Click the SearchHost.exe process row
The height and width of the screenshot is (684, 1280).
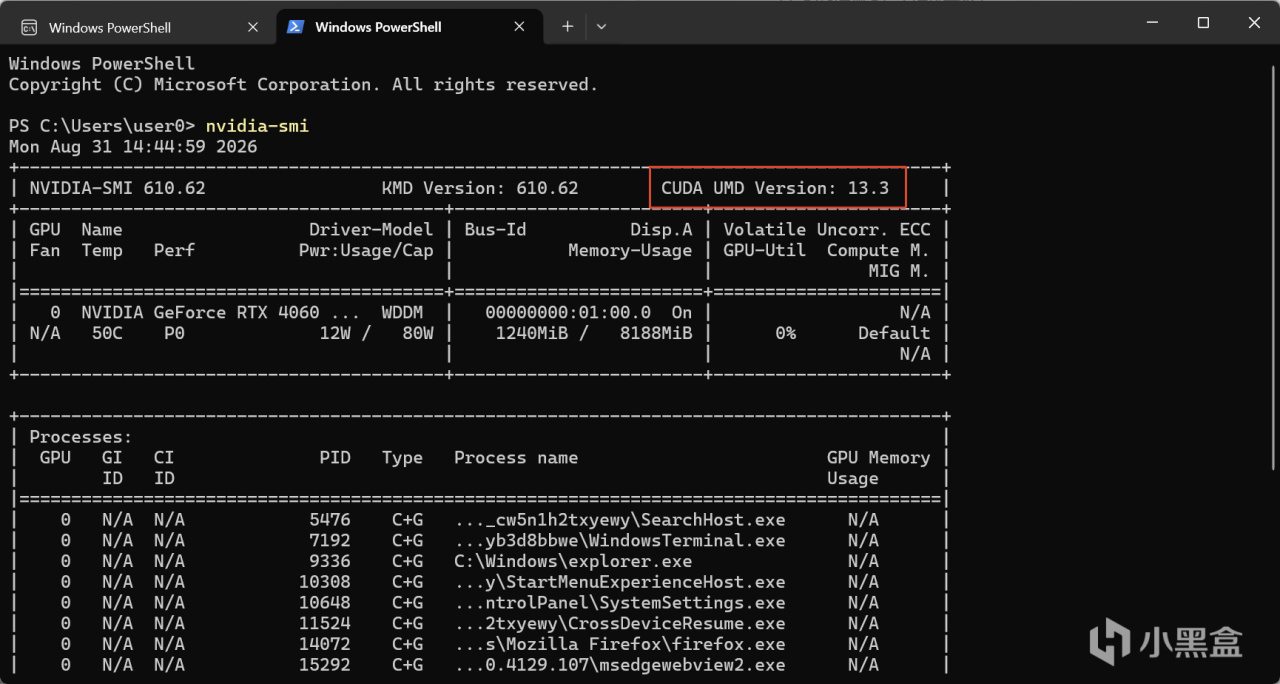[478, 520]
